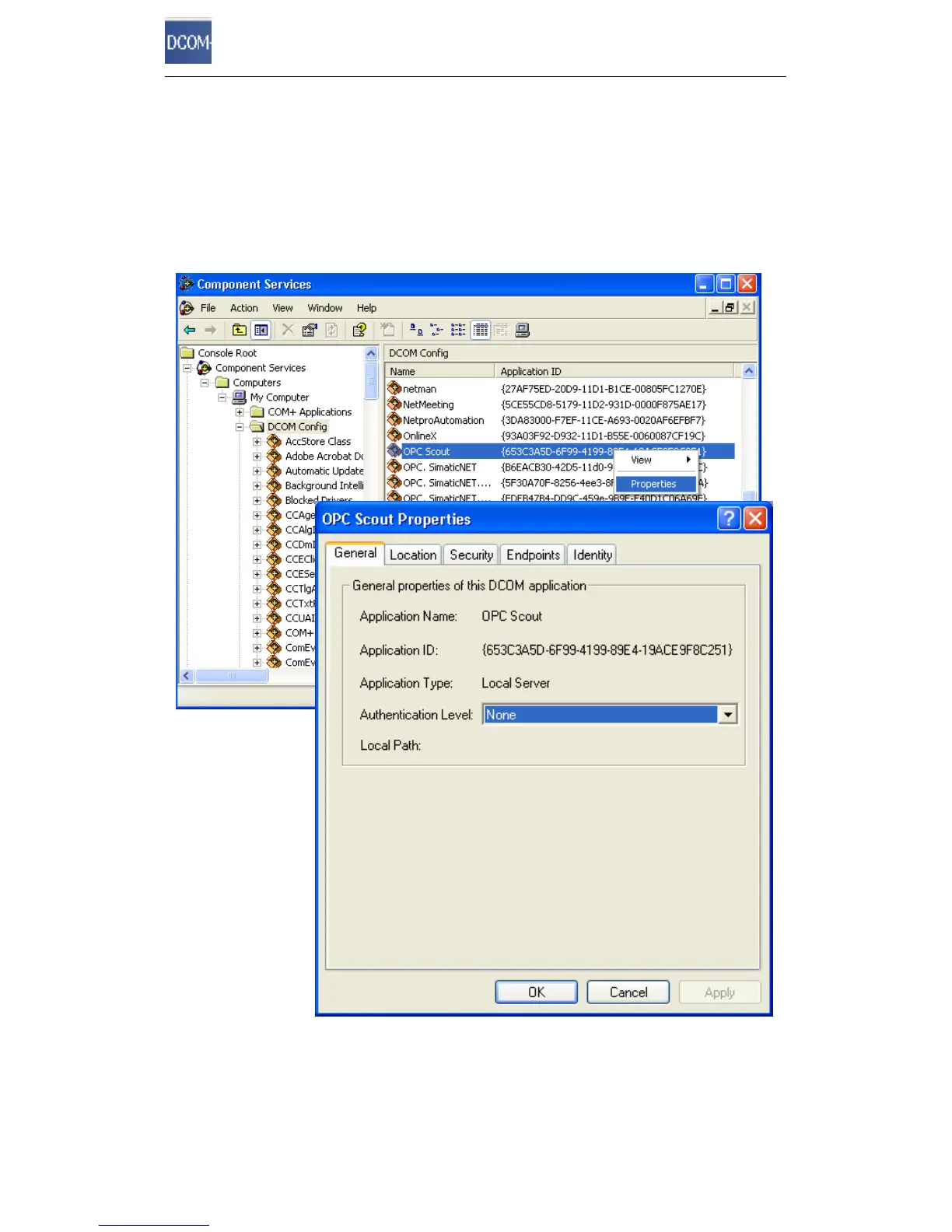Viewport: 952px width, 1232px height.
Task: Expand the COM+ Applications tree node
Action: coord(240,412)
